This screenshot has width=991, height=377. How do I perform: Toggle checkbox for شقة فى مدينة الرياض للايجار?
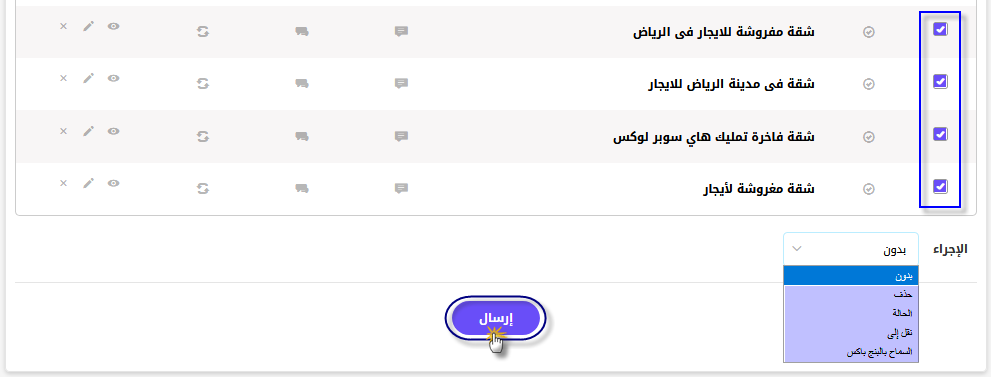[940, 81]
